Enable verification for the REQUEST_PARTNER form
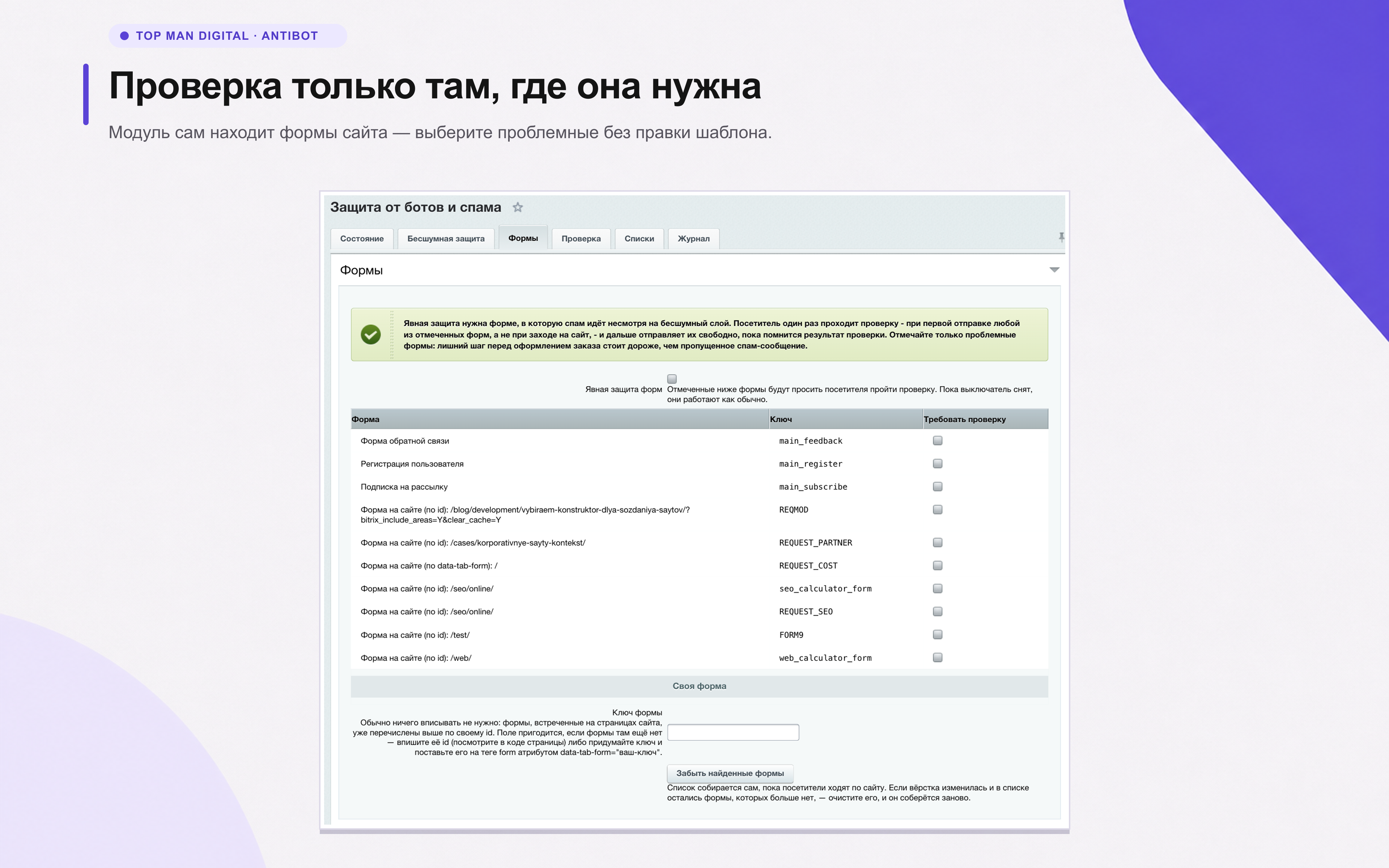Viewport: 1389px width, 868px height. click(x=938, y=542)
